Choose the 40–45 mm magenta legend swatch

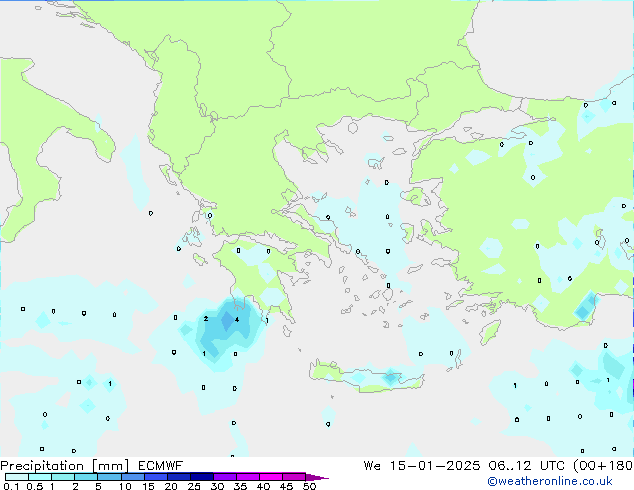tap(271, 477)
